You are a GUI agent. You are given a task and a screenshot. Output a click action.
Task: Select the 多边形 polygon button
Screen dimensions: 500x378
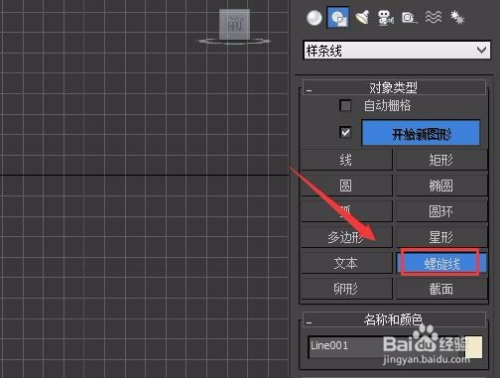[346, 237]
